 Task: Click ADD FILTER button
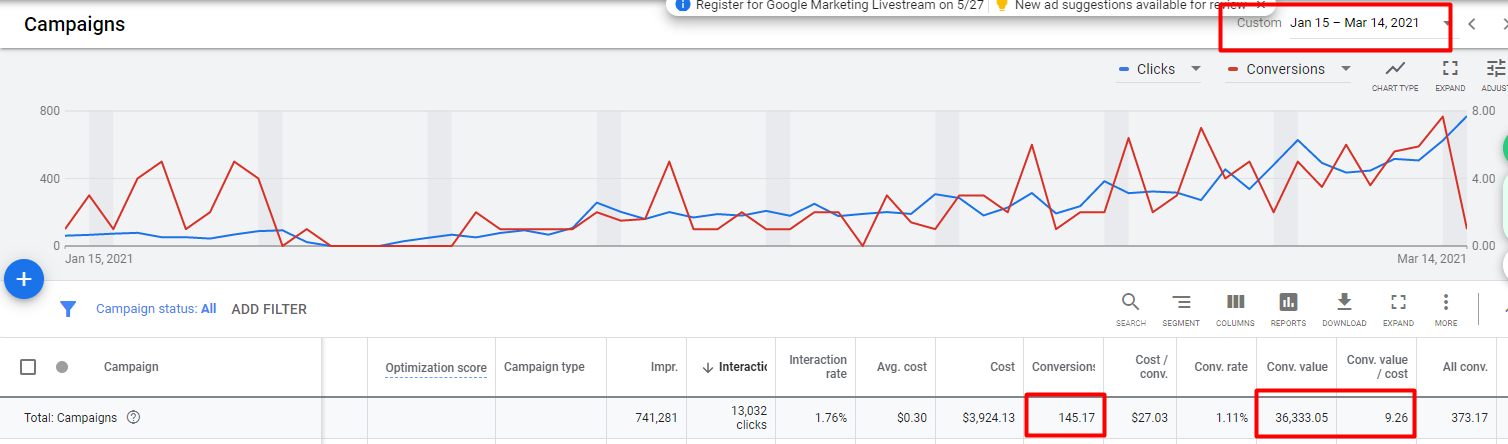269,309
